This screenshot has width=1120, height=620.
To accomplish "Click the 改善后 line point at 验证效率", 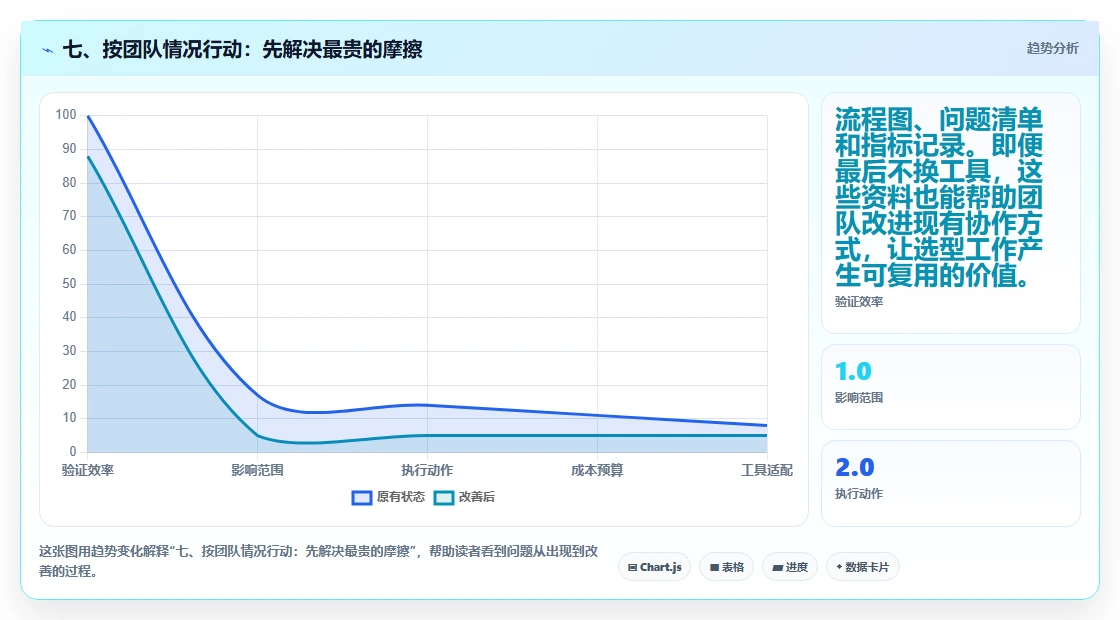I will pos(88,156).
